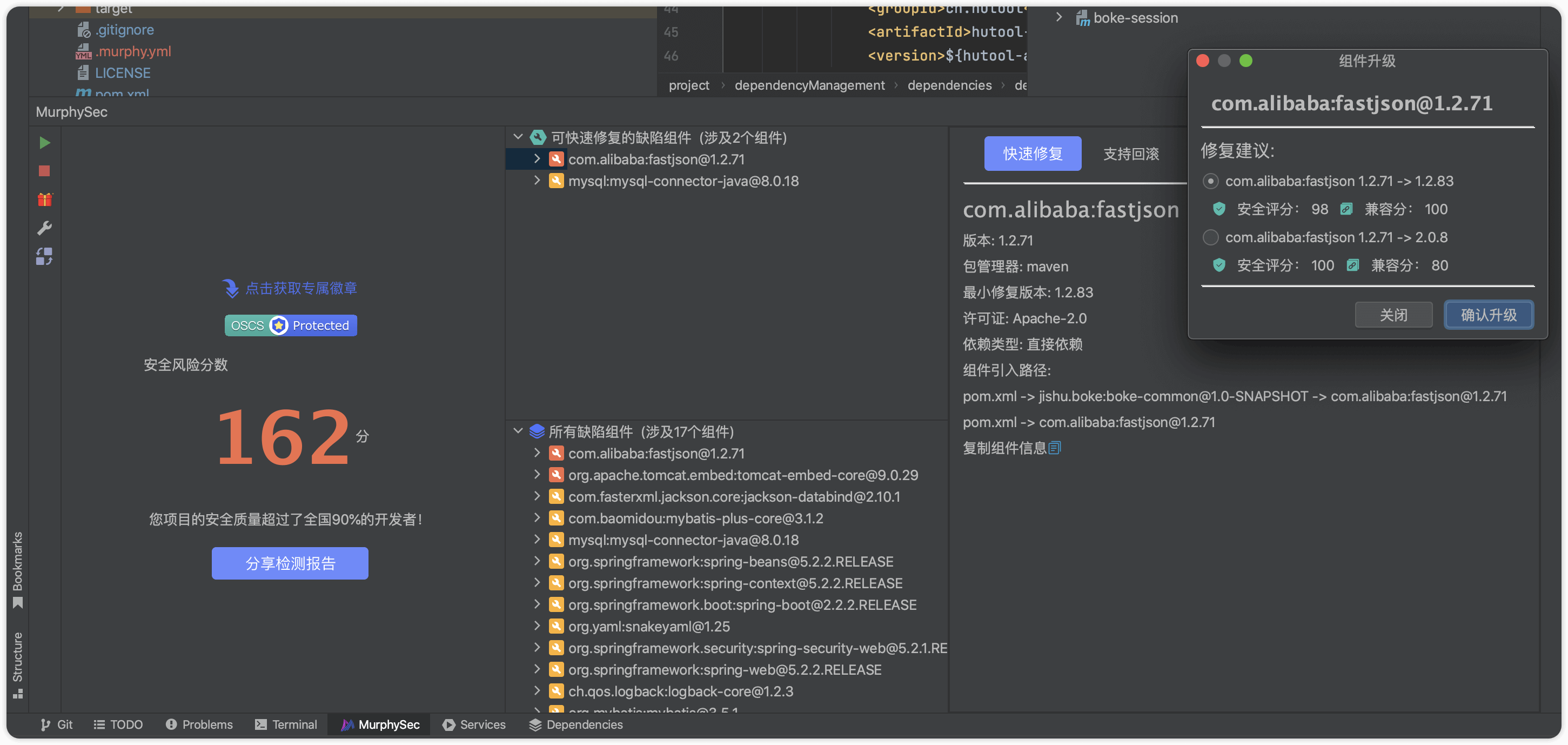This screenshot has height=745, width=1568.
Task: Collapse the quick-fix defective components group
Action: (518, 137)
